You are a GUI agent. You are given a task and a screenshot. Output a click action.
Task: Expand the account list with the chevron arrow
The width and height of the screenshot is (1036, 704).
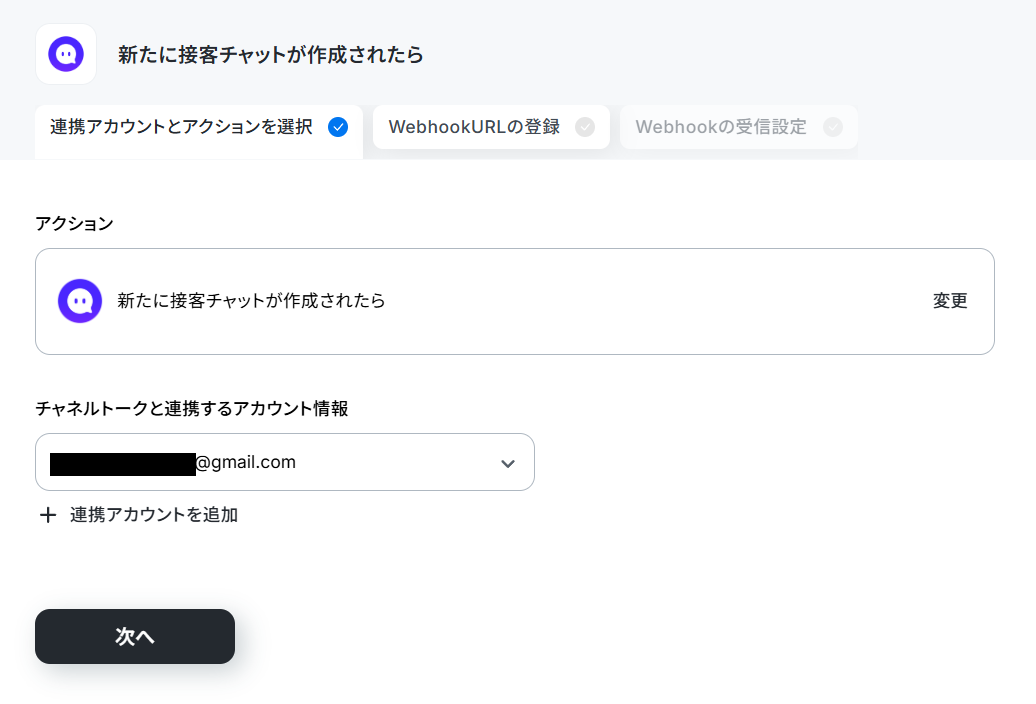pyautogui.click(x=507, y=464)
